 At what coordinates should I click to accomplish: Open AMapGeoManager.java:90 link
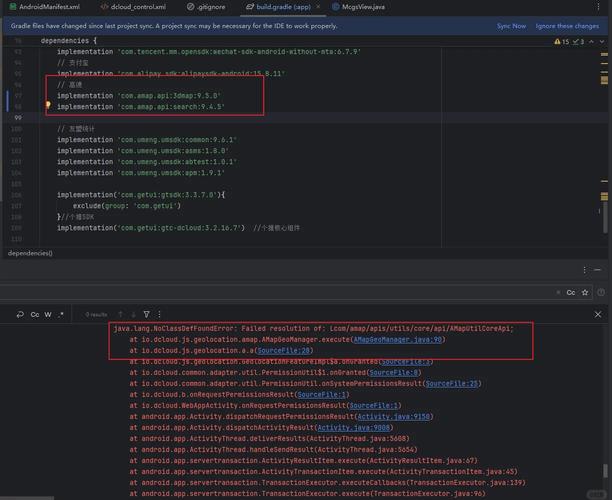[x=397, y=340]
